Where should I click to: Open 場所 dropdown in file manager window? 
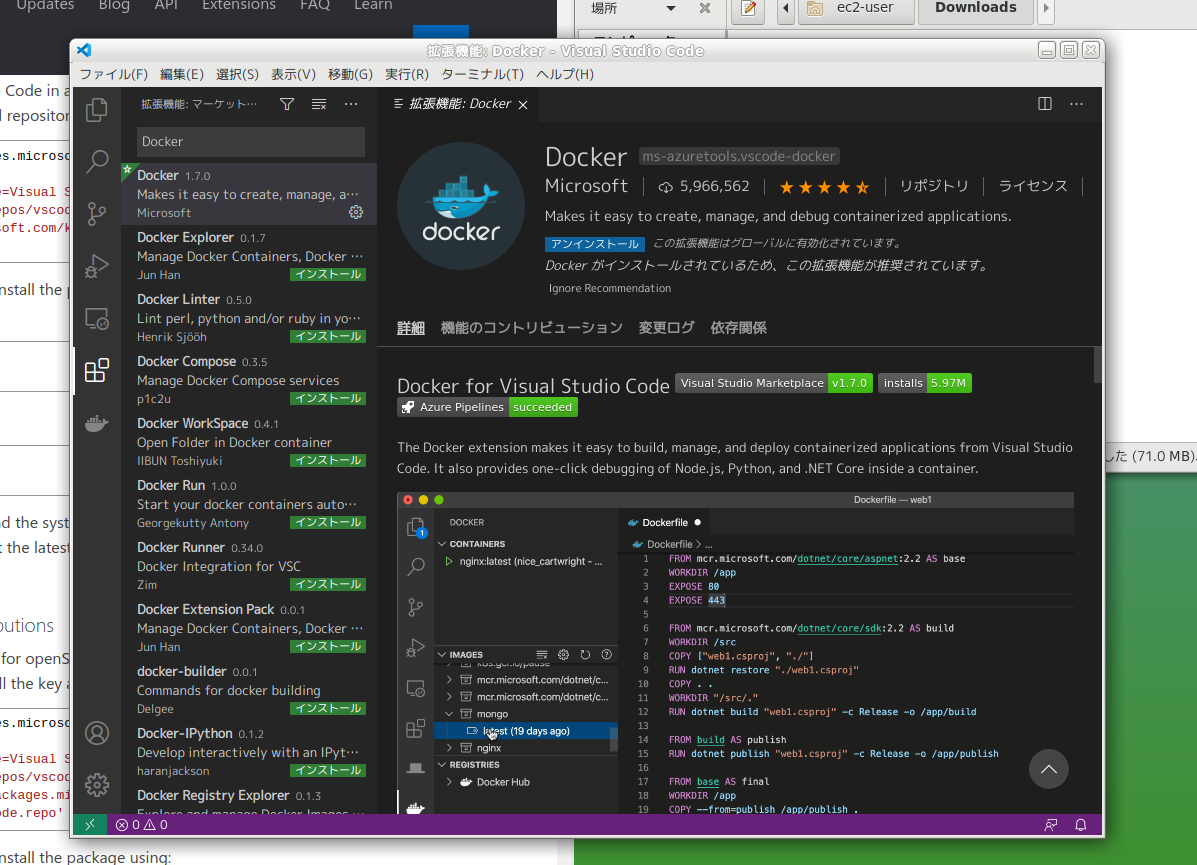[x=634, y=8]
